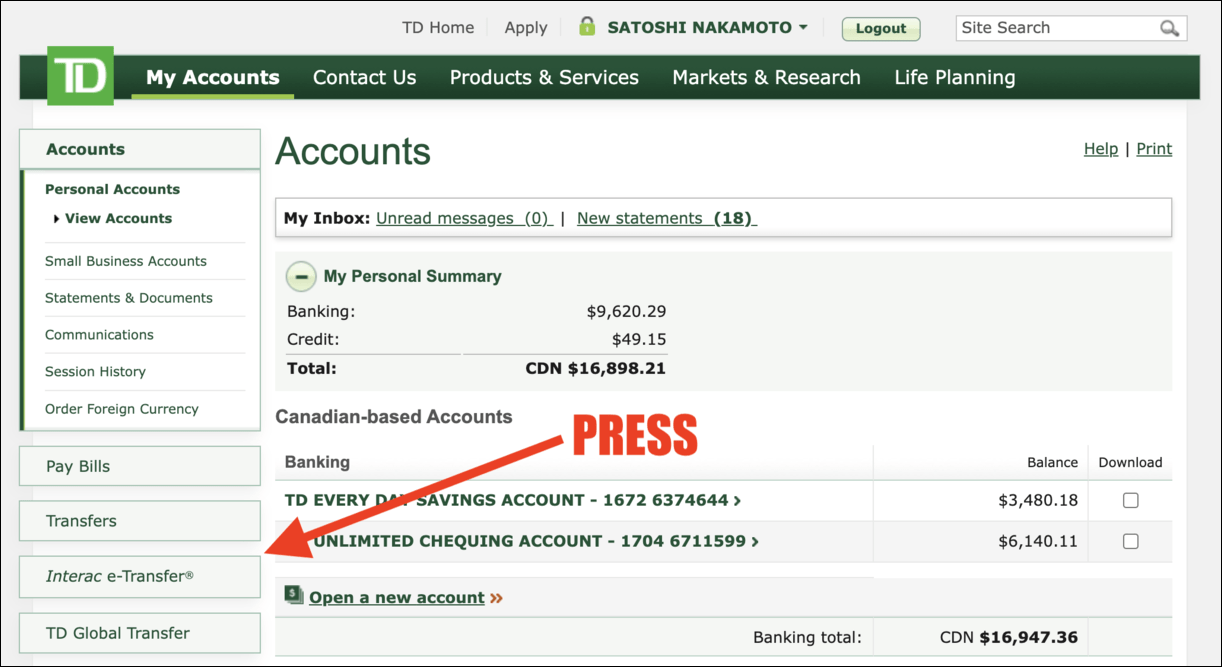Open TD EVERY DAY SAVINGS ACCOUNT via its chevron
Viewport: 1222px width, 667px height.
(x=735, y=500)
